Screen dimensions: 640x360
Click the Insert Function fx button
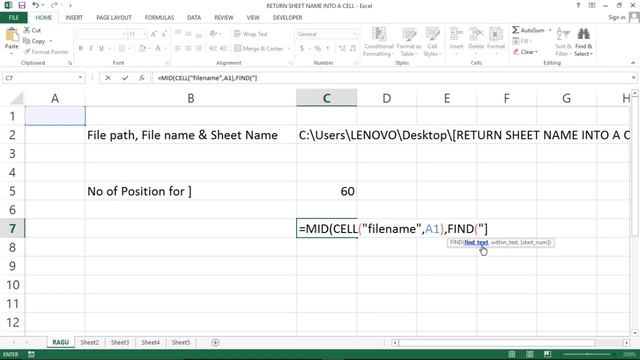tap(142, 78)
